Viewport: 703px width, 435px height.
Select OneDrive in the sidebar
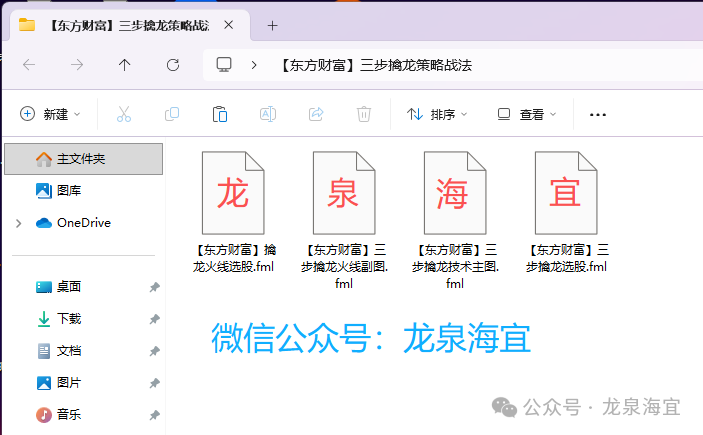tap(83, 223)
